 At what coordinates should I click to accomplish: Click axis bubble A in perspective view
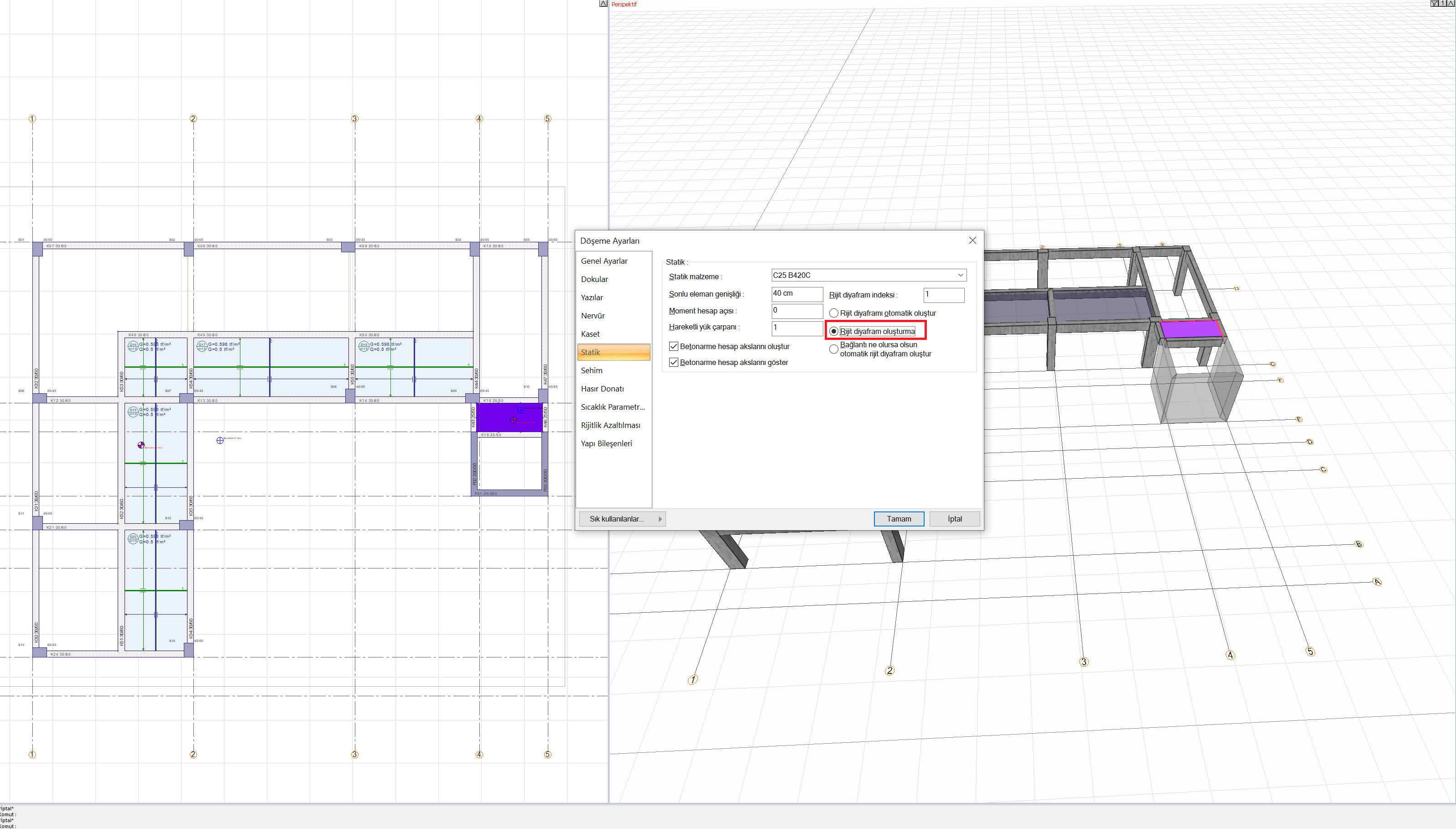[x=1377, y=581]
